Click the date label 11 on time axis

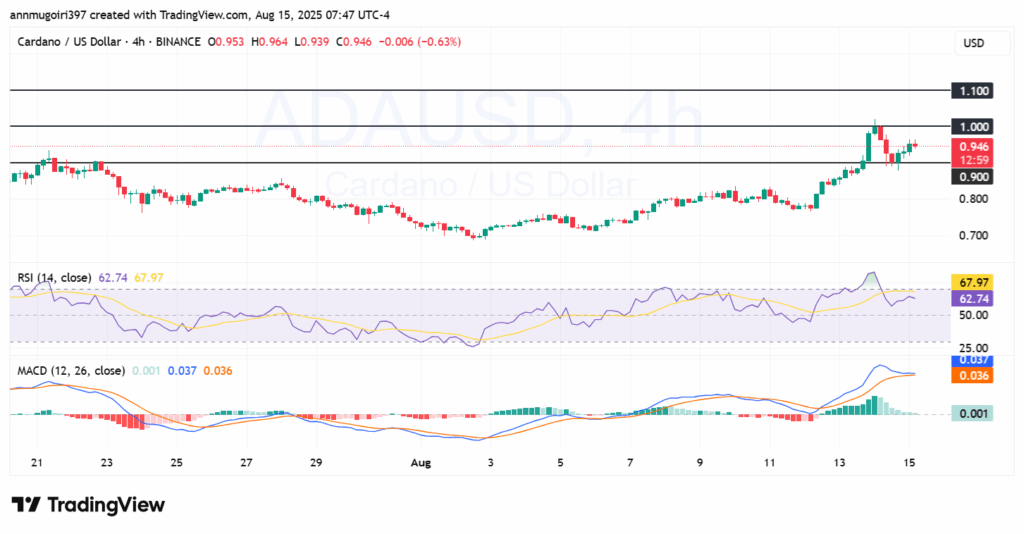[769, 463]
